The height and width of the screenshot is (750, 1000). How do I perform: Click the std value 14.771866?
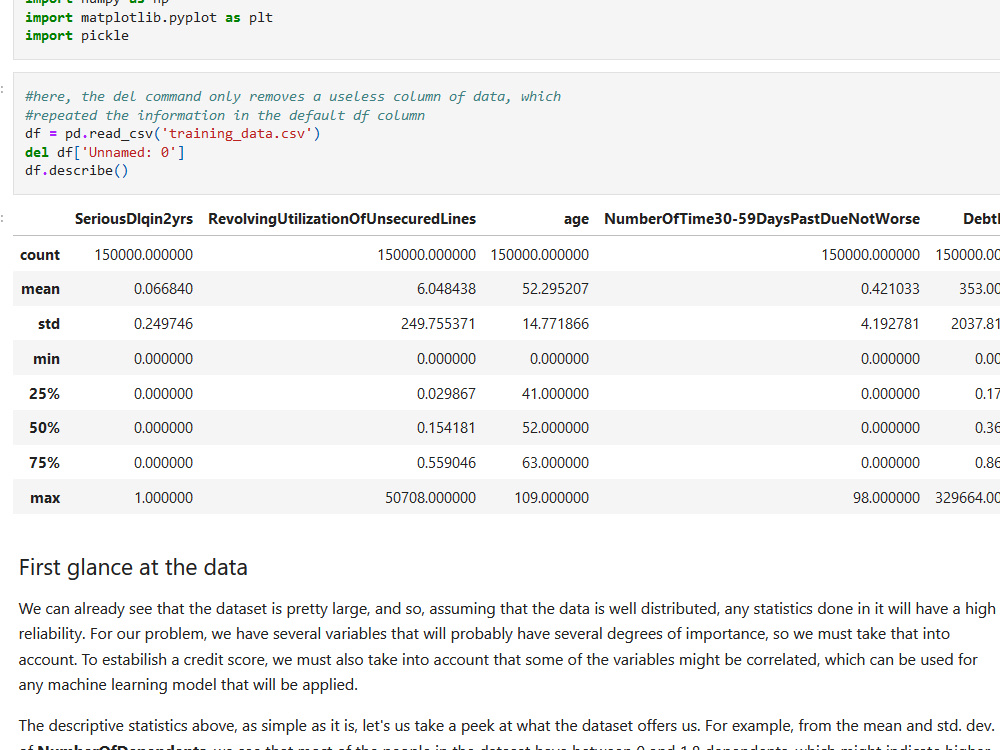(x=557, y=323)
